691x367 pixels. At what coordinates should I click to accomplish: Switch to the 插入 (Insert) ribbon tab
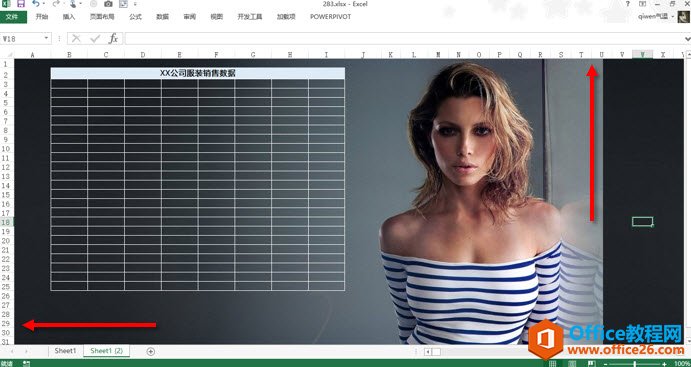[69, 17]
